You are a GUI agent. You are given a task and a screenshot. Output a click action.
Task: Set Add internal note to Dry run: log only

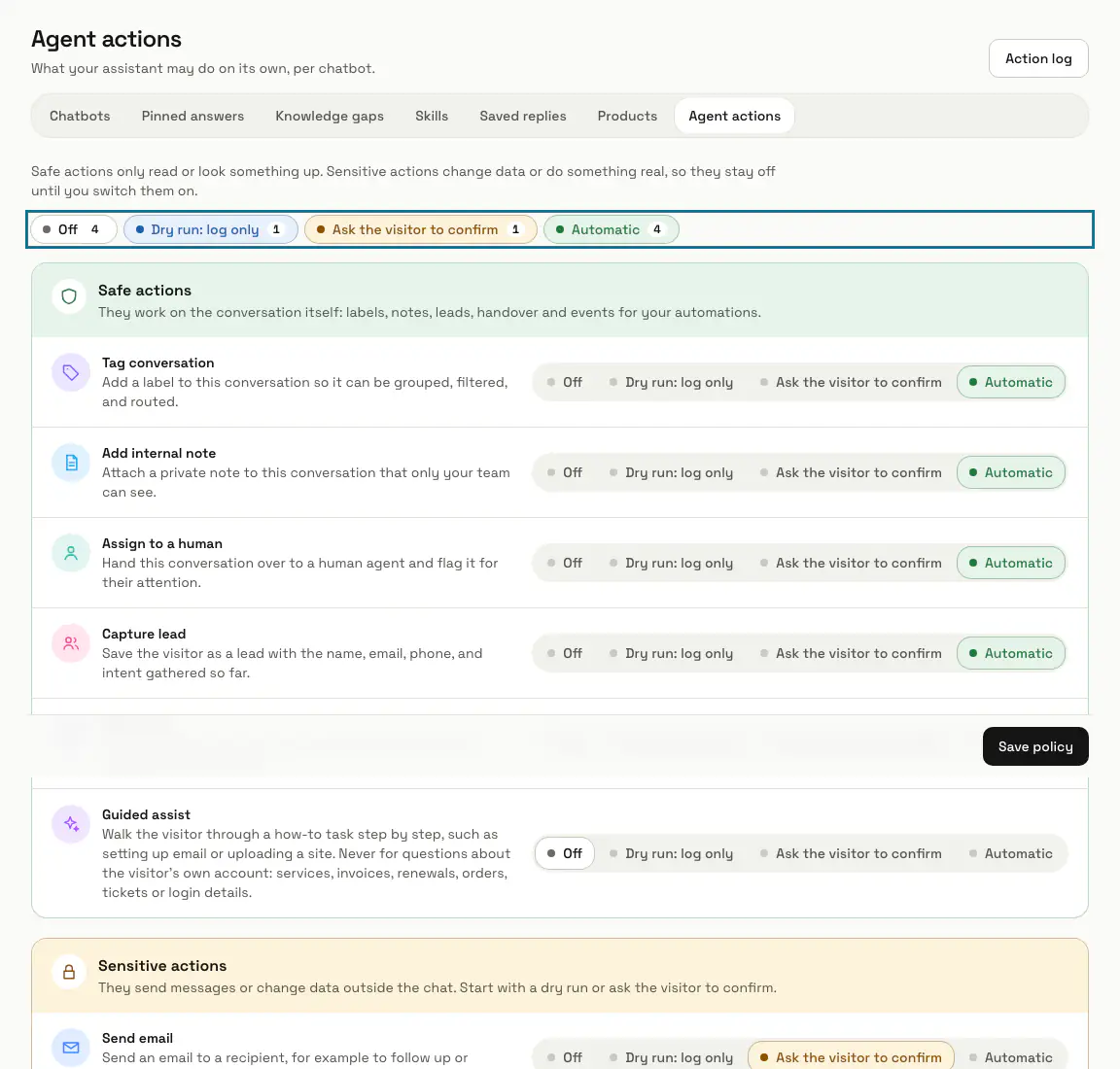pos(672,472)
